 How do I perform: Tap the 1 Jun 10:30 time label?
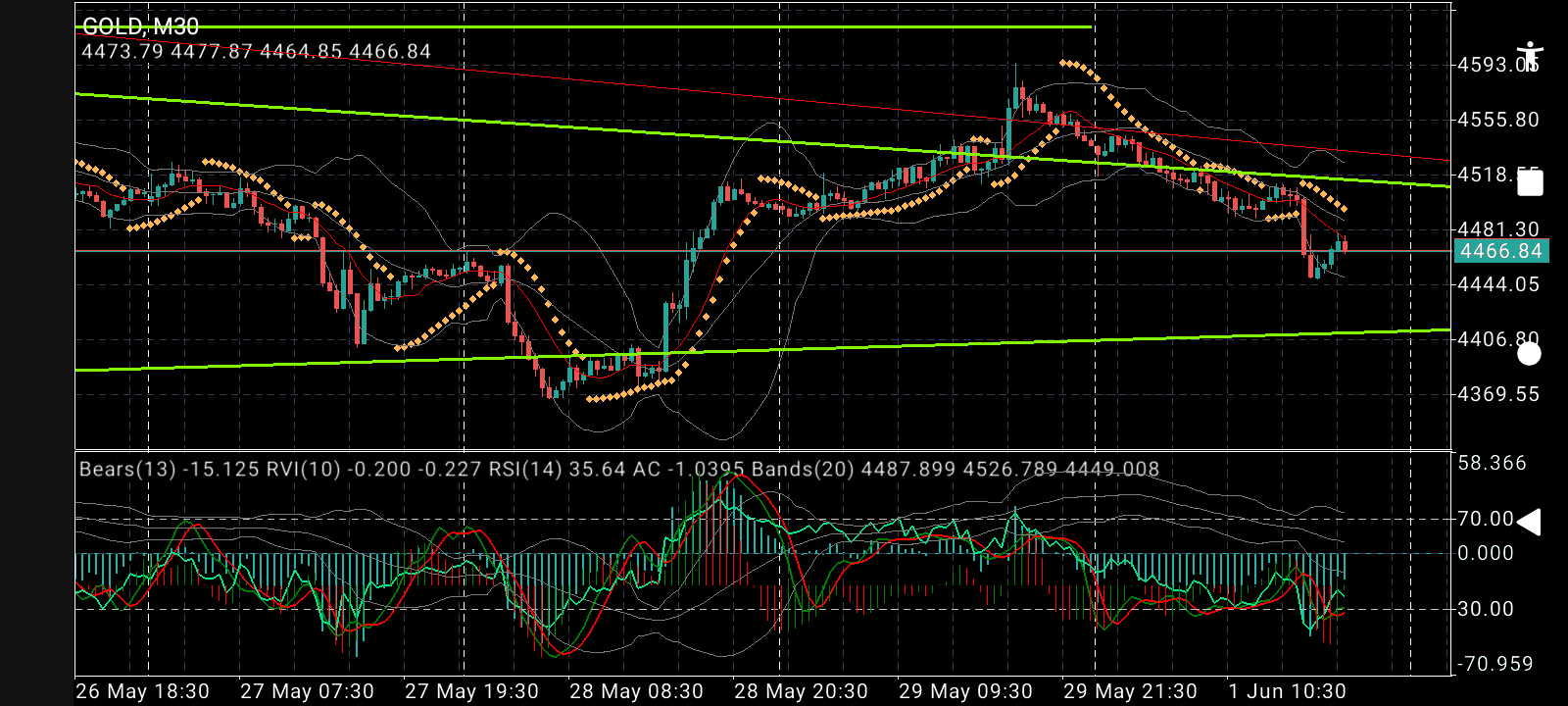coord(1288,691)
